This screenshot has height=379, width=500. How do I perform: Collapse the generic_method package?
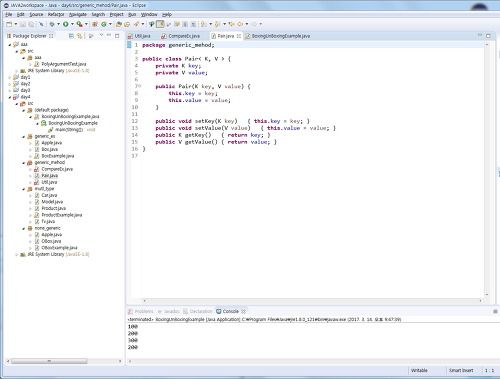[x=24, y=163]
